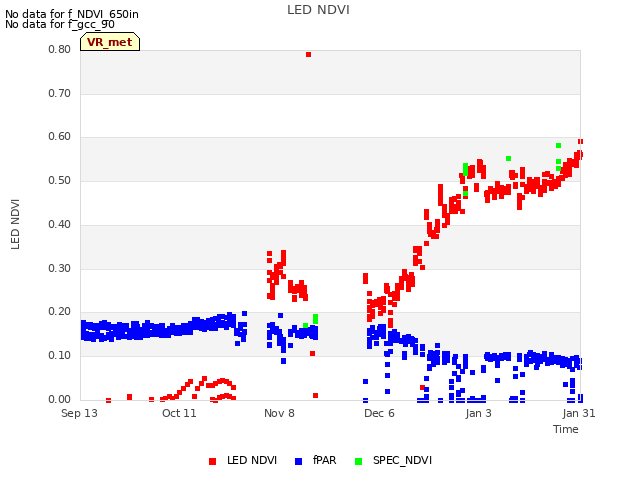Click the red LED NDVI legend swatch
This screenshot has width=640, height=480.
(x=212, y=461)
